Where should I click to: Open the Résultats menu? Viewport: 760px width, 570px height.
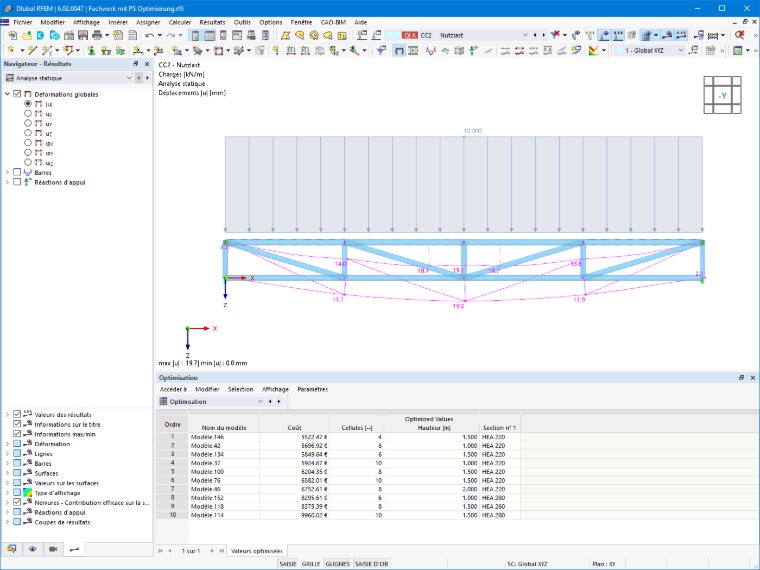(212, 22)
